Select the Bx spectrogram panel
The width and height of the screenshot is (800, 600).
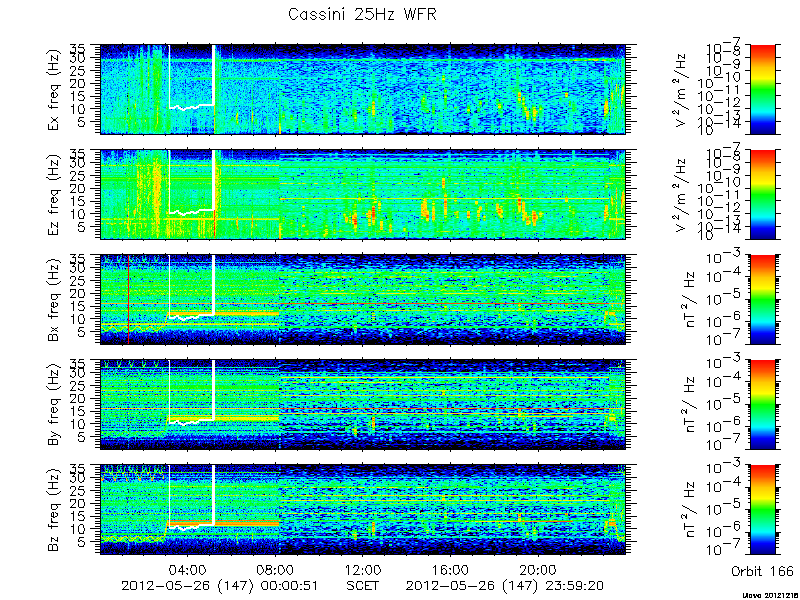pos(363,299)
